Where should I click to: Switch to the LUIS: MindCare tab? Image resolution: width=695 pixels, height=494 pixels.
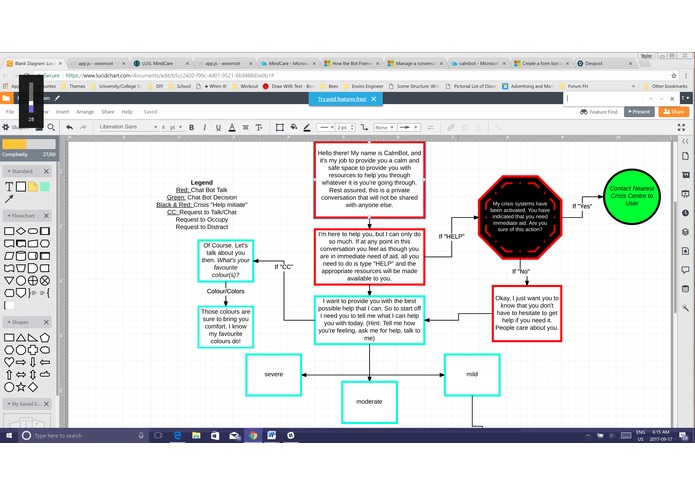pos(160,63)
